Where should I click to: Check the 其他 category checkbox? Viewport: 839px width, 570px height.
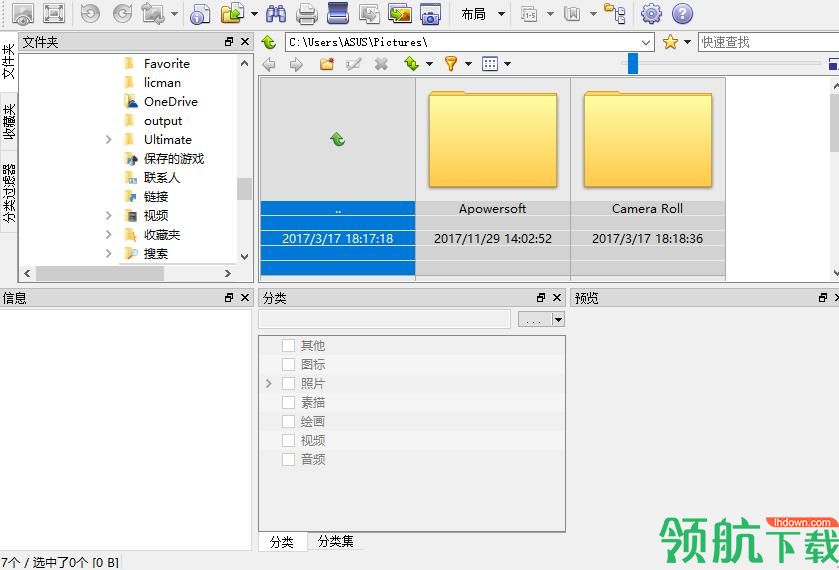click(x=288, y=345)
